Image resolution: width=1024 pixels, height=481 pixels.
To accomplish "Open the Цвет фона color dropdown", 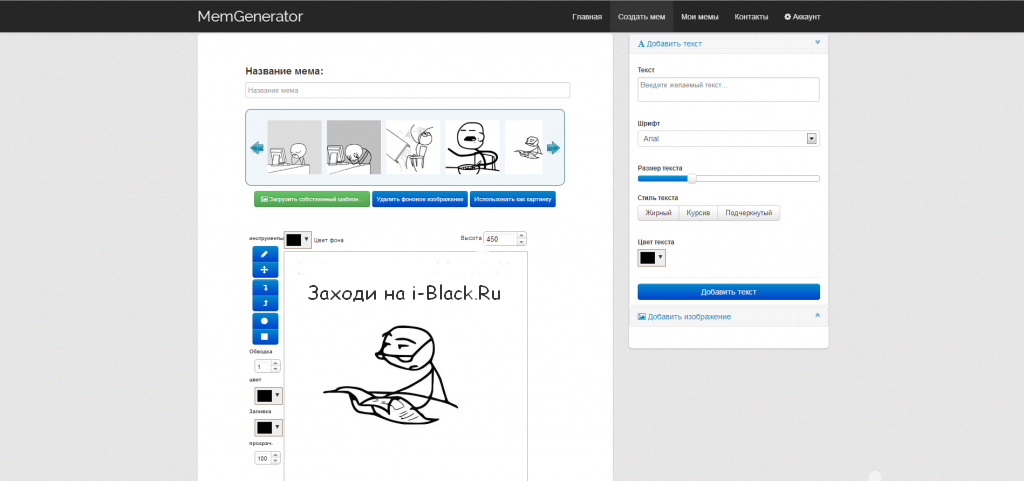I will (298, 240).
